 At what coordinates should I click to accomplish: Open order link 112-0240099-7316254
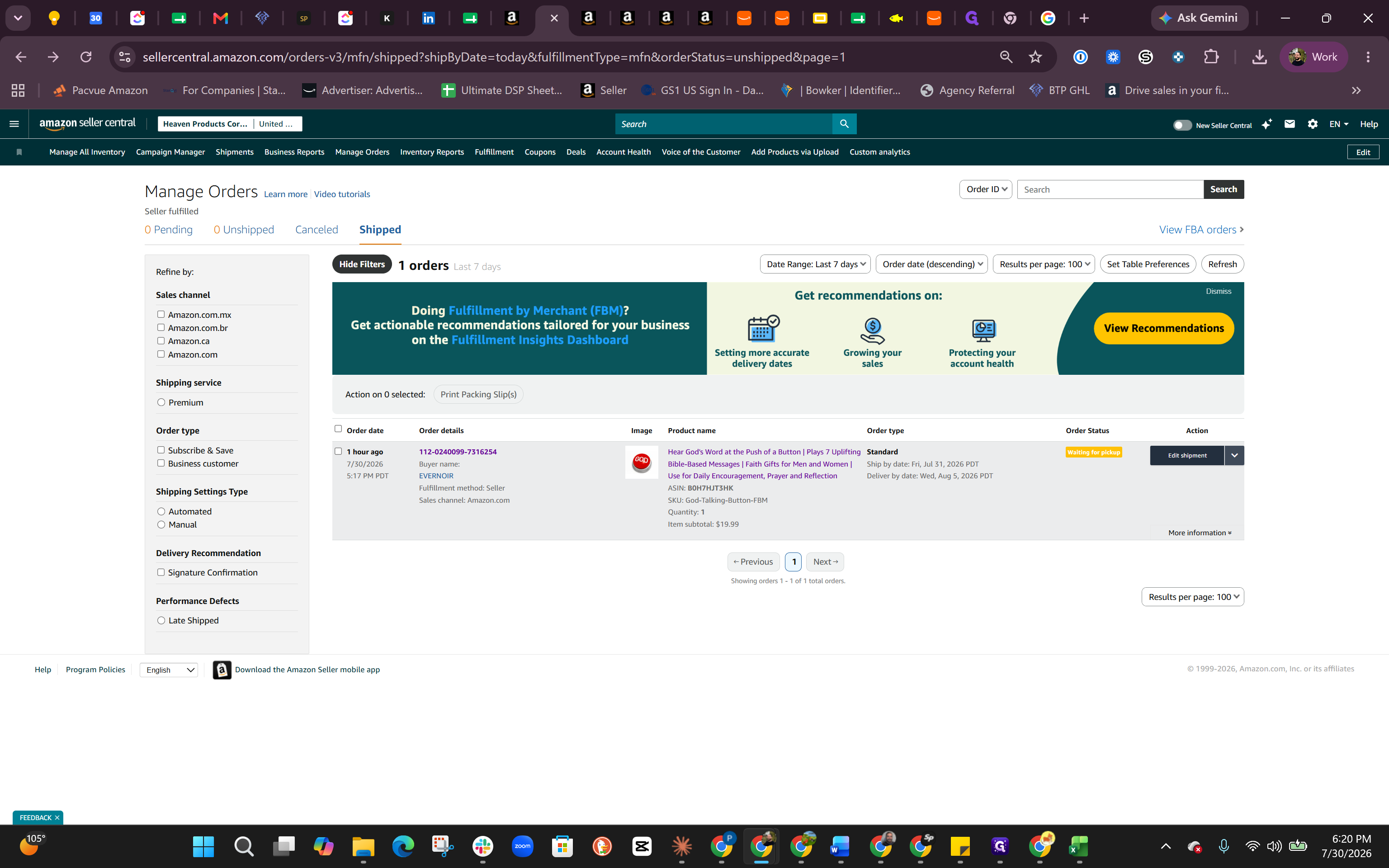(458, 452)
